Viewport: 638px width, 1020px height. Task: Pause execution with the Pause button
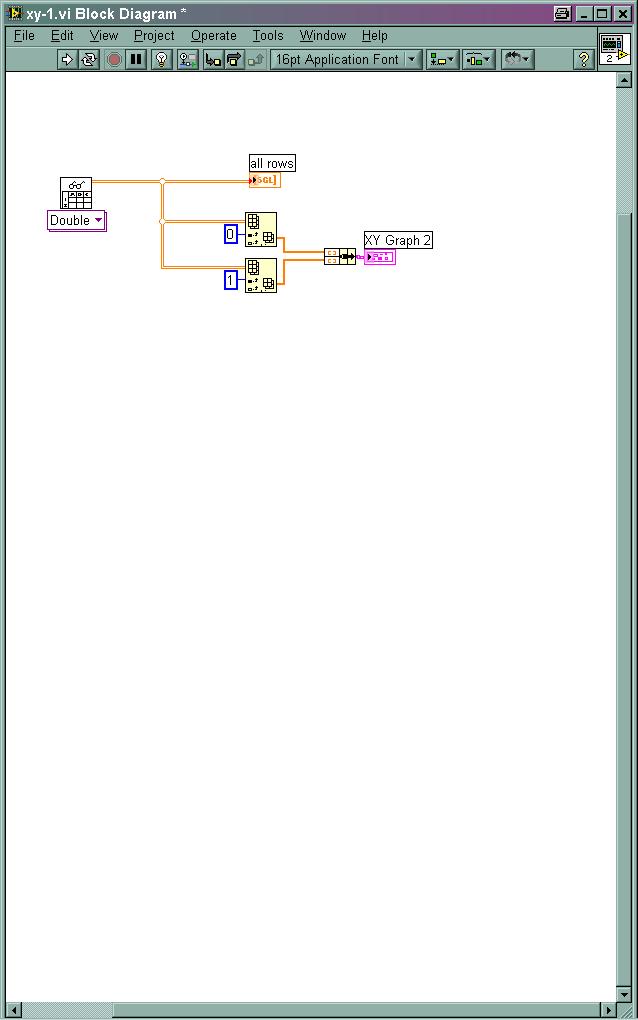point(136,60)
